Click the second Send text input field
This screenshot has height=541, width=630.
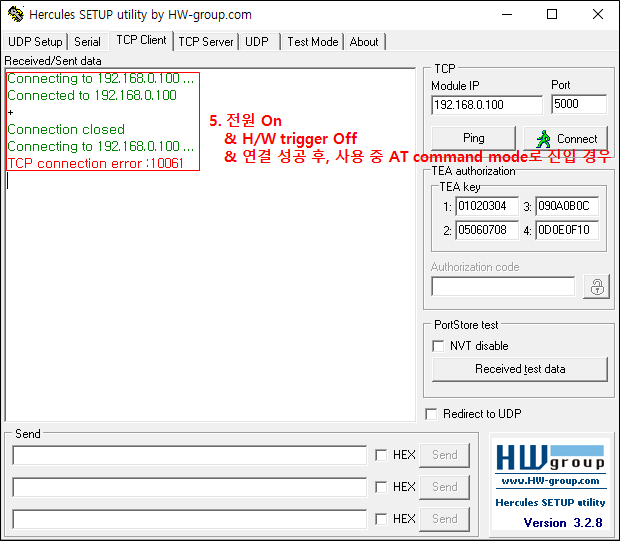(190, 487)
